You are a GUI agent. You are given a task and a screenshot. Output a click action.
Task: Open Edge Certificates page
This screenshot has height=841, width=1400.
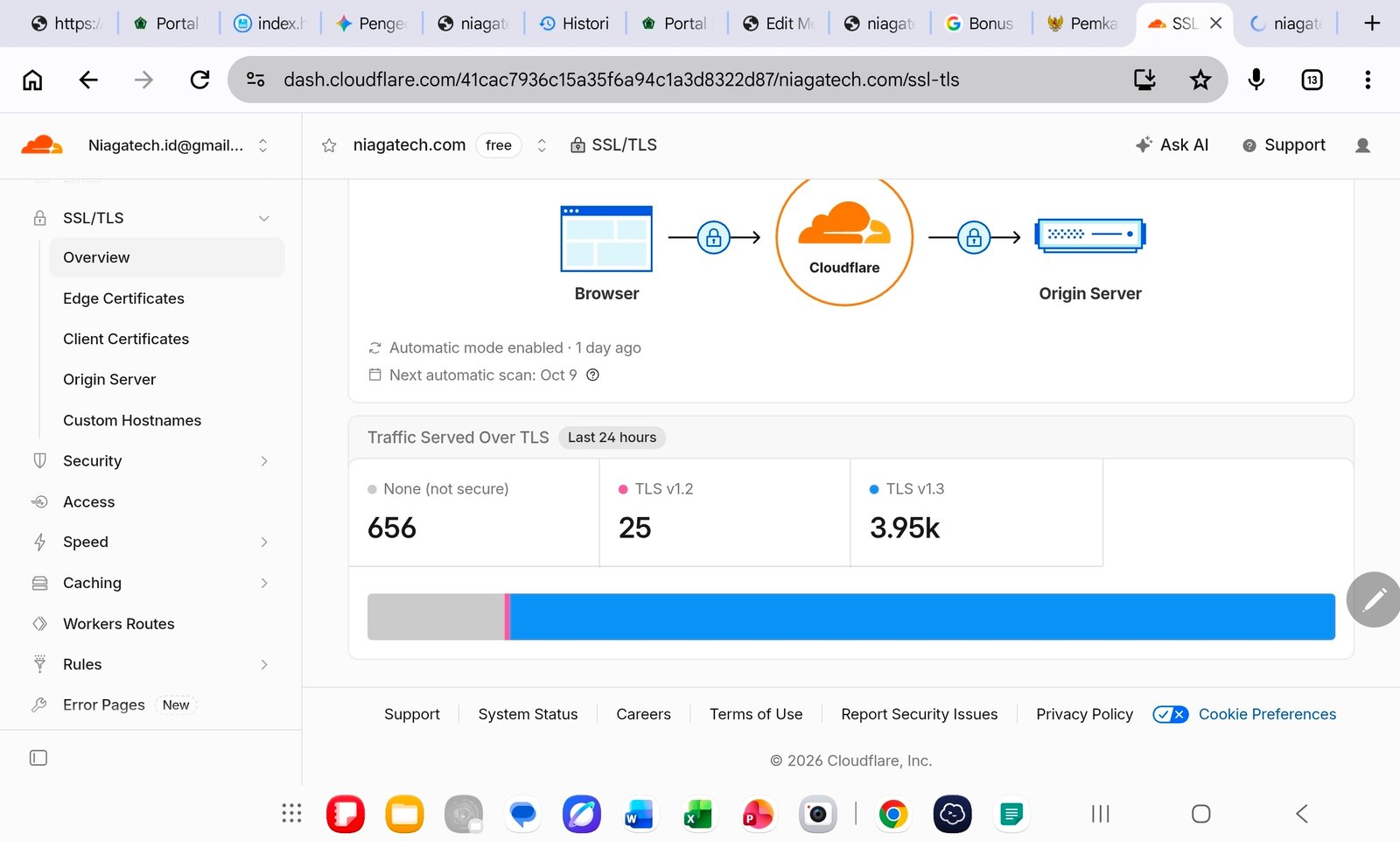(123, 298)
